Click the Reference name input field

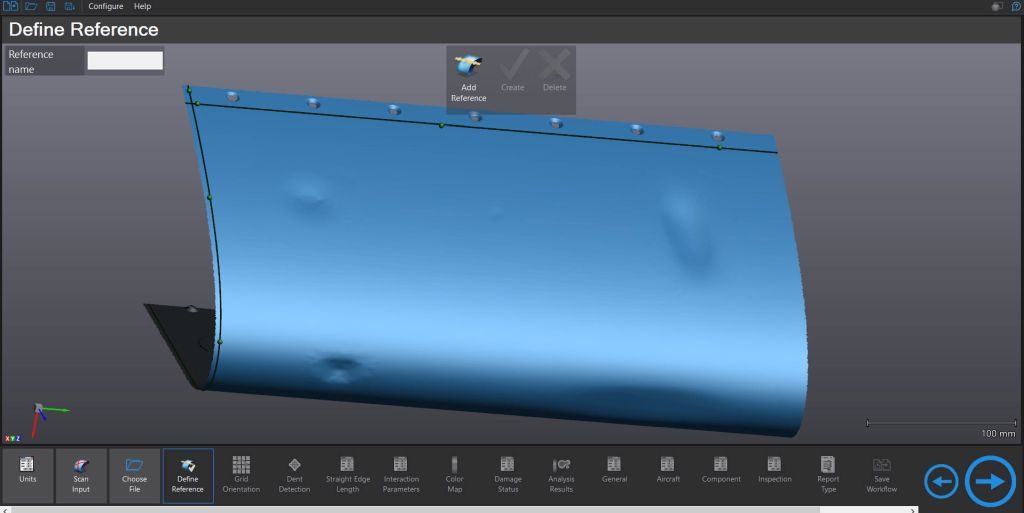[125, 61]
